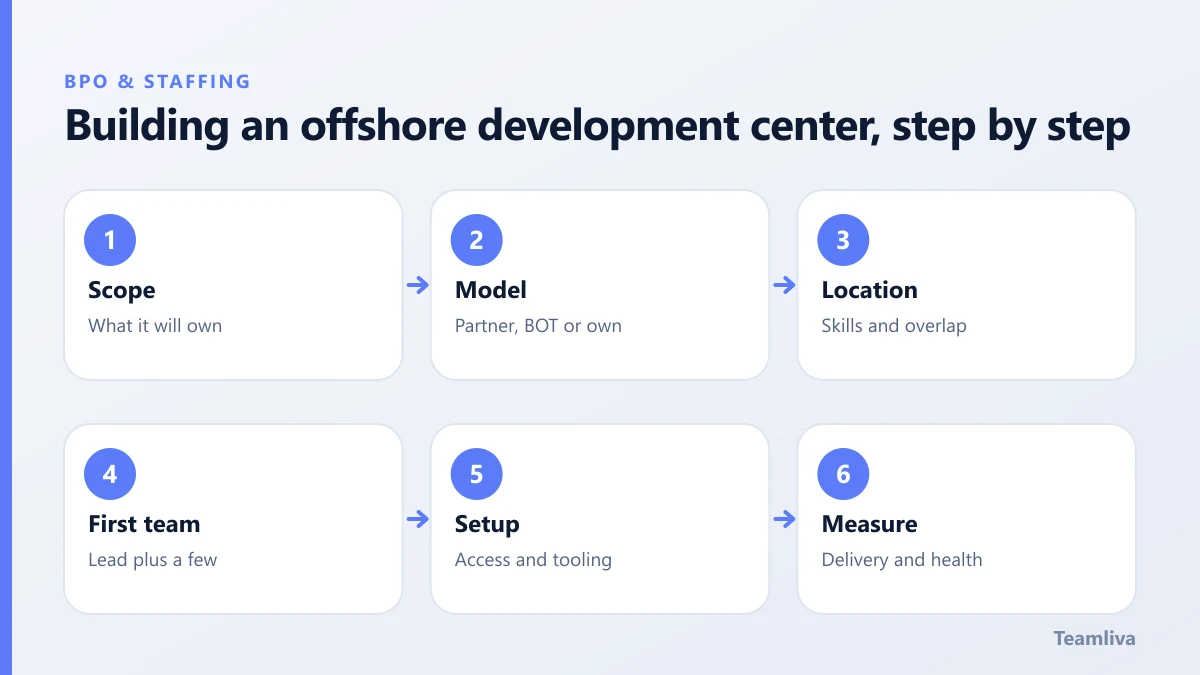This screenshot has height=675, width=1200.
Task: Select the "First team" card title
Action: [x=144, y=524]
